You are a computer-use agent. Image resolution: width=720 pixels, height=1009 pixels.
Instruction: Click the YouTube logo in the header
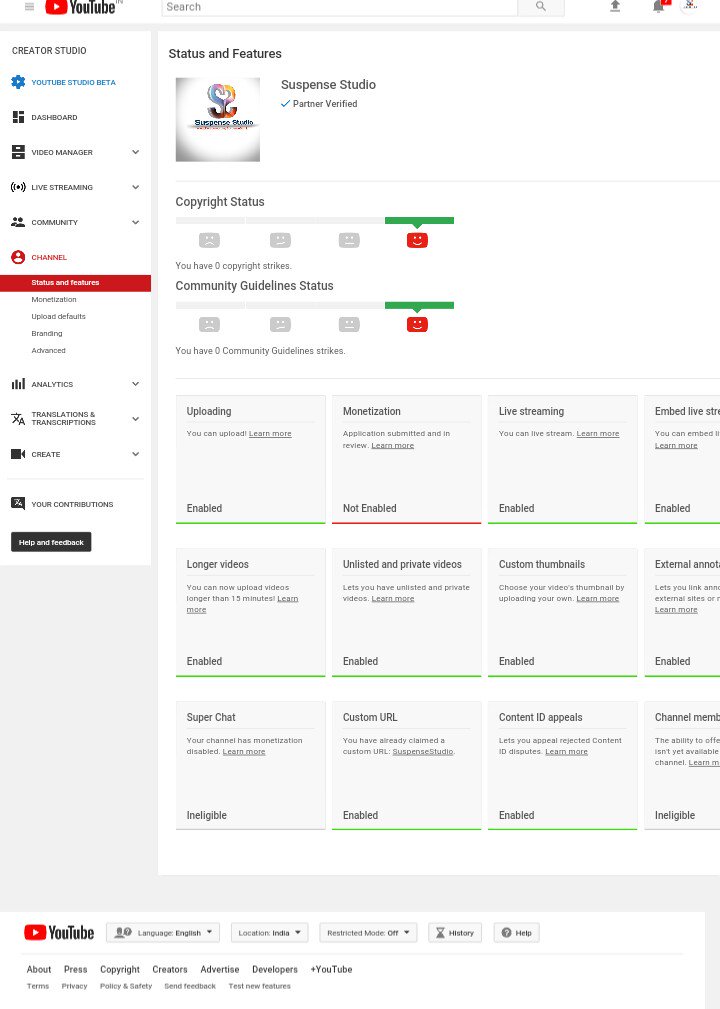coord(80,7)
